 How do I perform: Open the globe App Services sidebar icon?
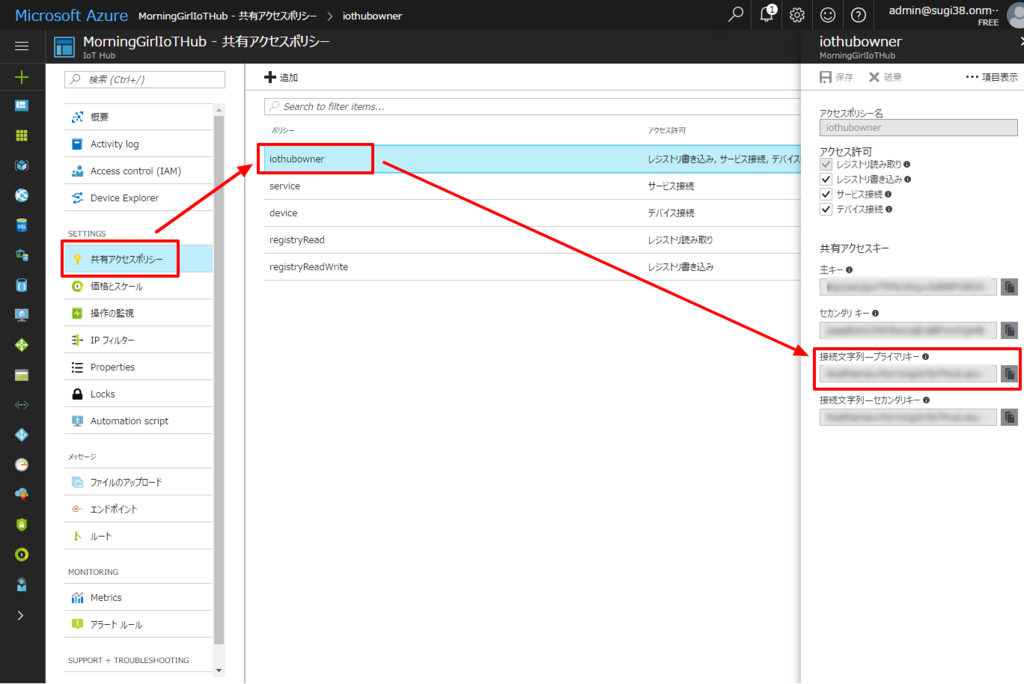pyautogui.click(x=22, y=195)
